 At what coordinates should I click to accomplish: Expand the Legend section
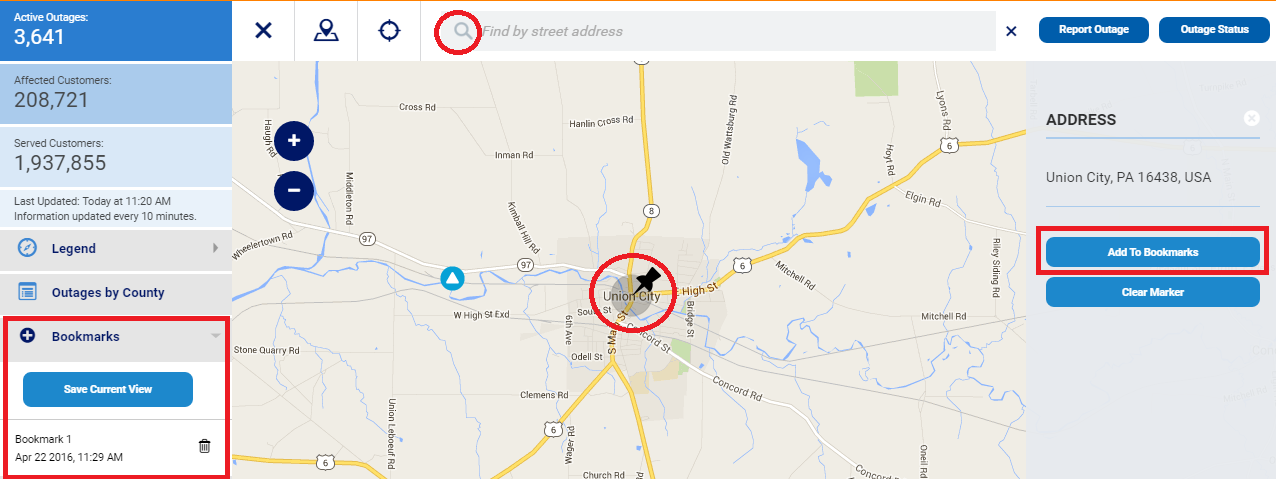click(x=116, y=248)
